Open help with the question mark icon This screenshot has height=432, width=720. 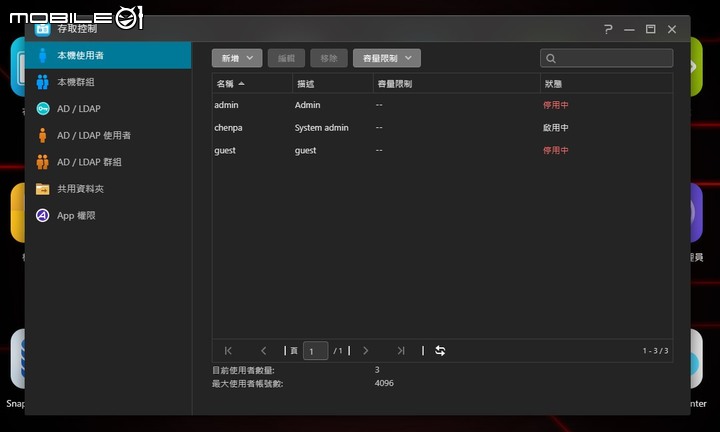[608, 29]
